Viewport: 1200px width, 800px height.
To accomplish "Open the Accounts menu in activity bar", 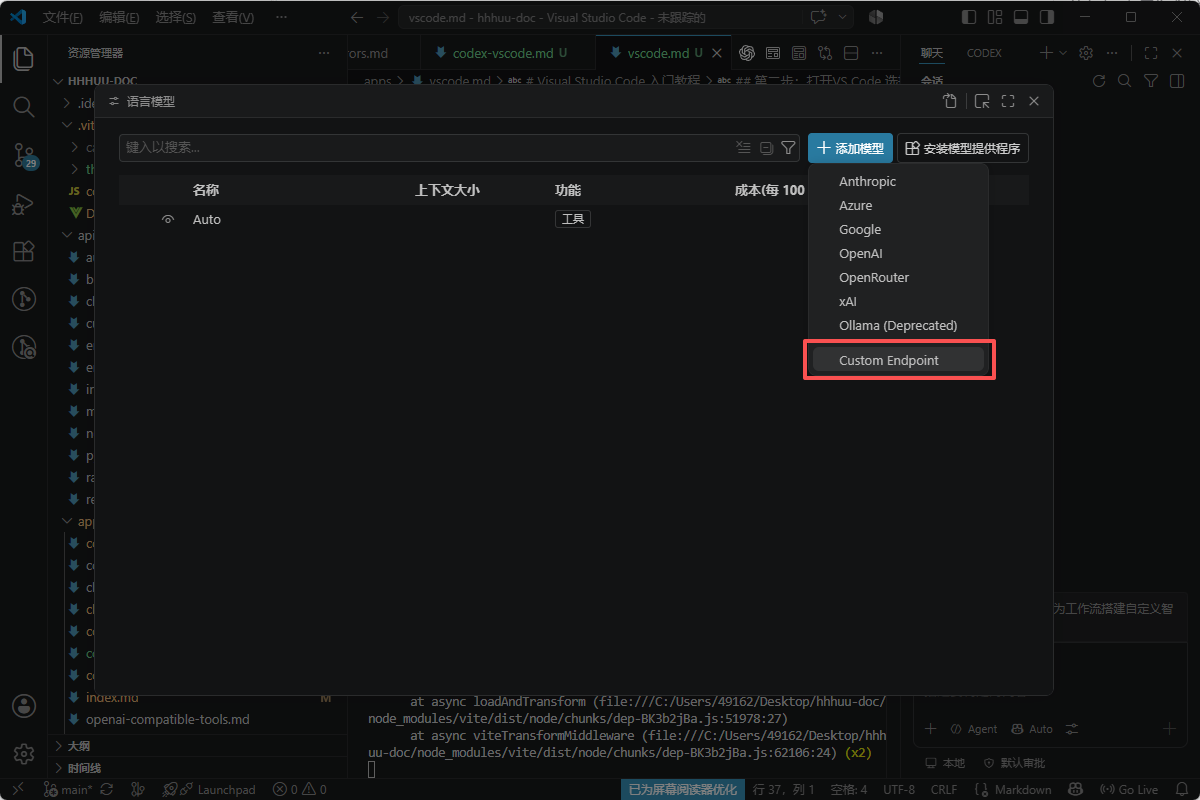I will coord(23,706).
